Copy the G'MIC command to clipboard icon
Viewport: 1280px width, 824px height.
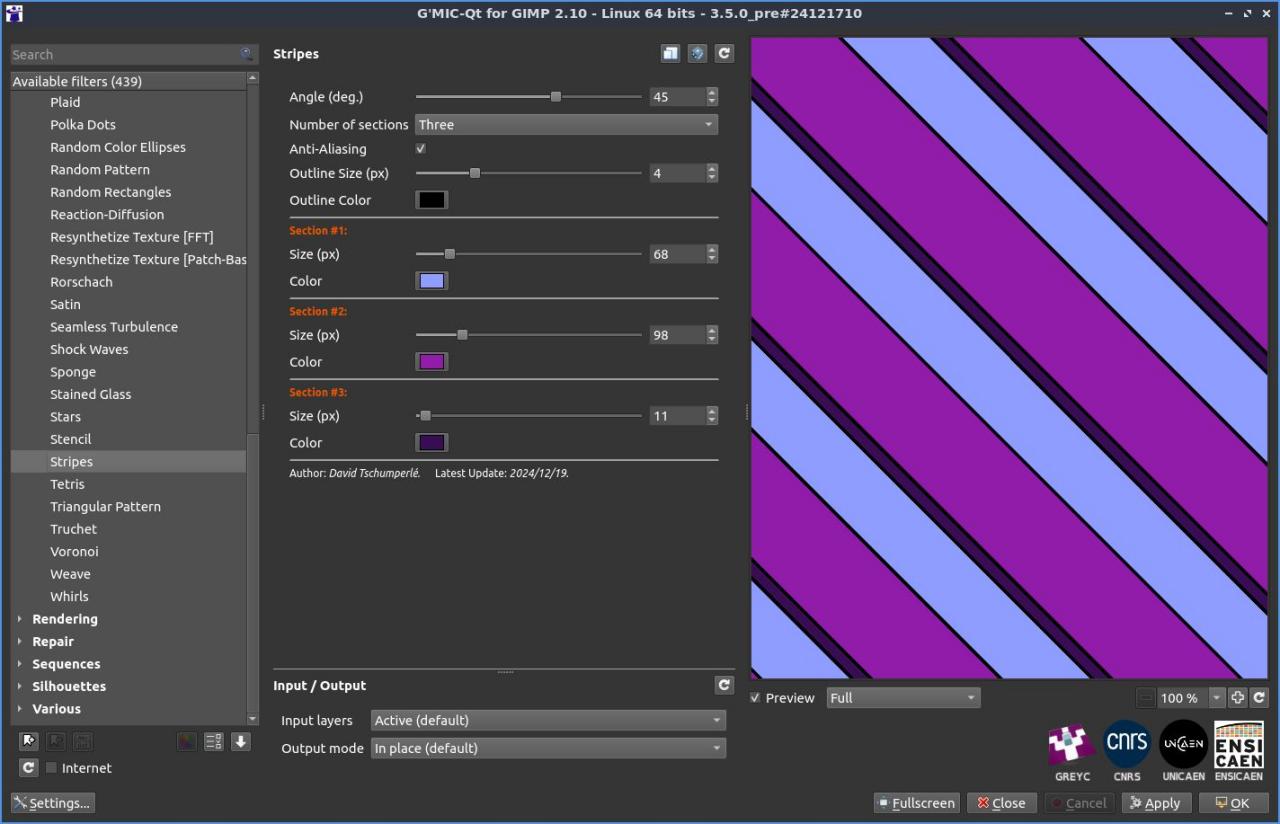(x=670, y=54)
